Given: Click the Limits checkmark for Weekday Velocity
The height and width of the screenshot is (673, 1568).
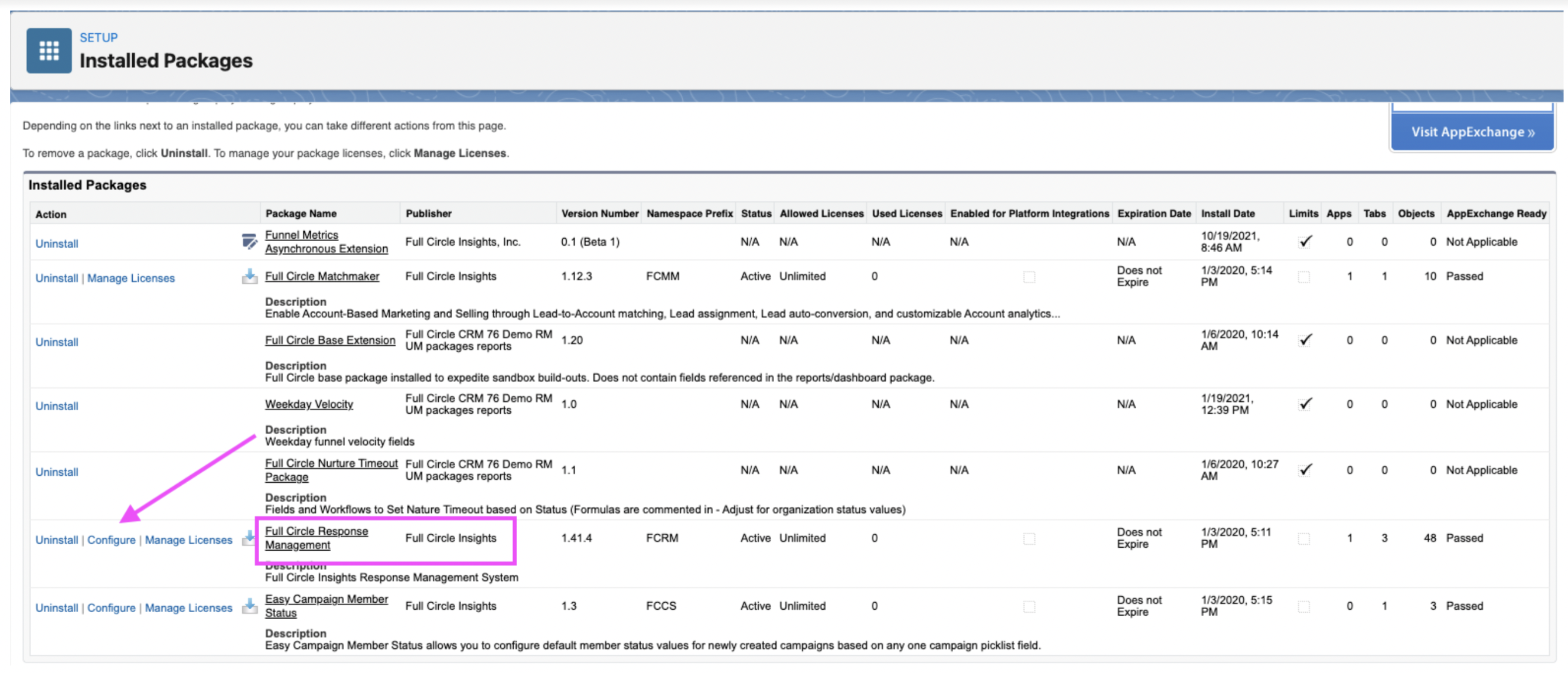Looking at the screenshot, I should (1305, 404).
